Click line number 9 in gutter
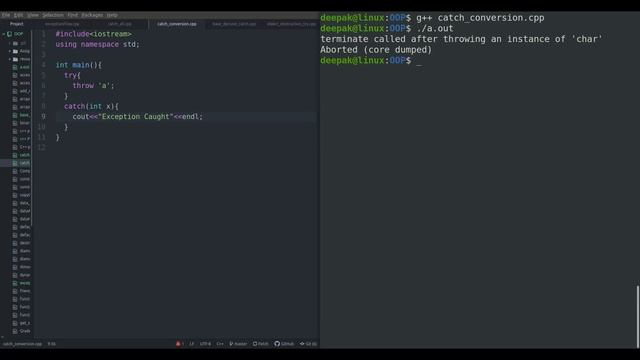 (43, 117)
